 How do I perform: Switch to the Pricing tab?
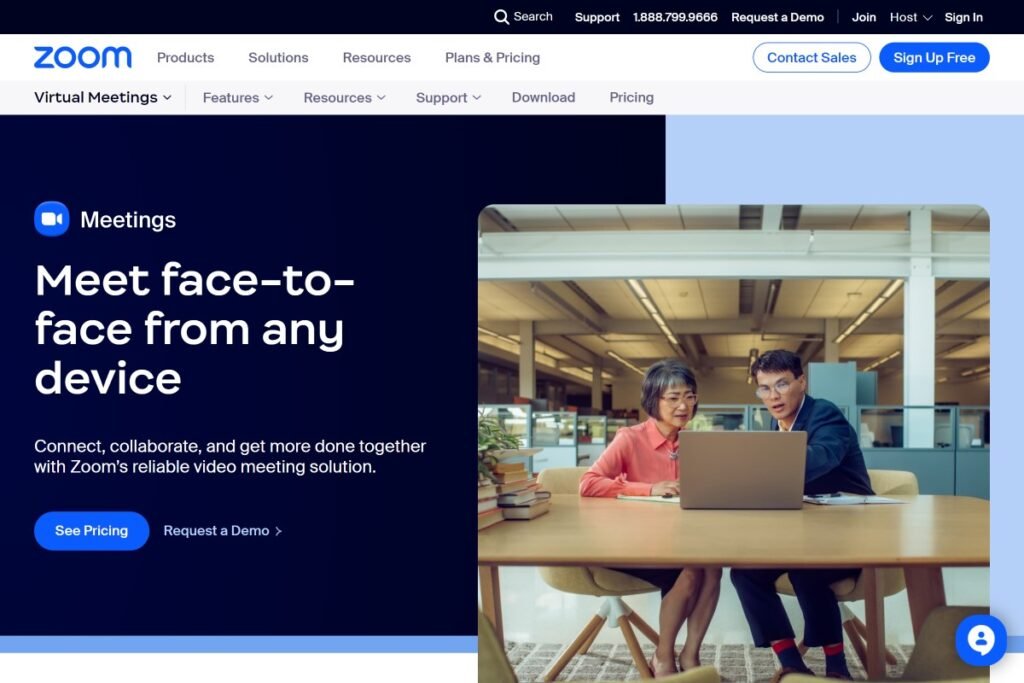pos(631,97)
